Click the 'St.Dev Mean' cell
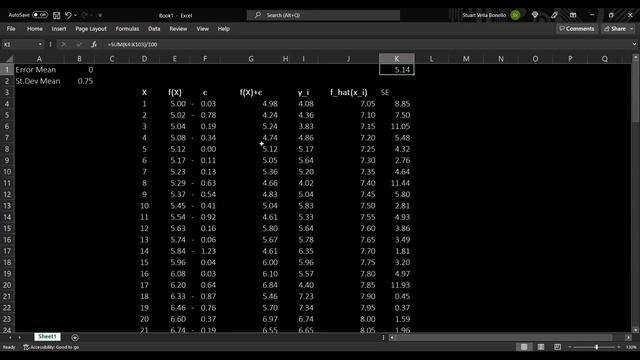Screen dimensions: 640x360 [39, 81]
